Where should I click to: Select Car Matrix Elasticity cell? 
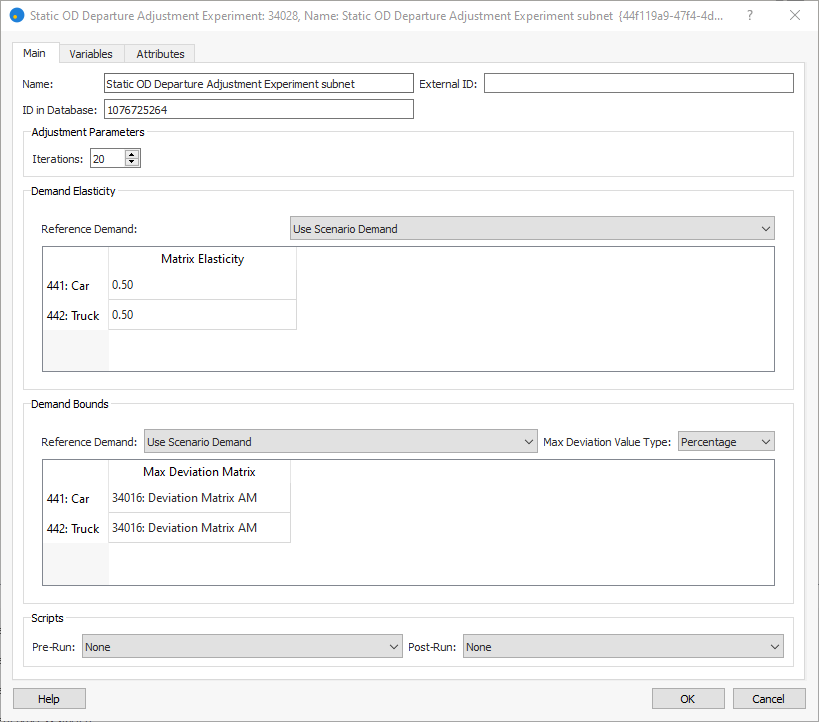(202, 285)
